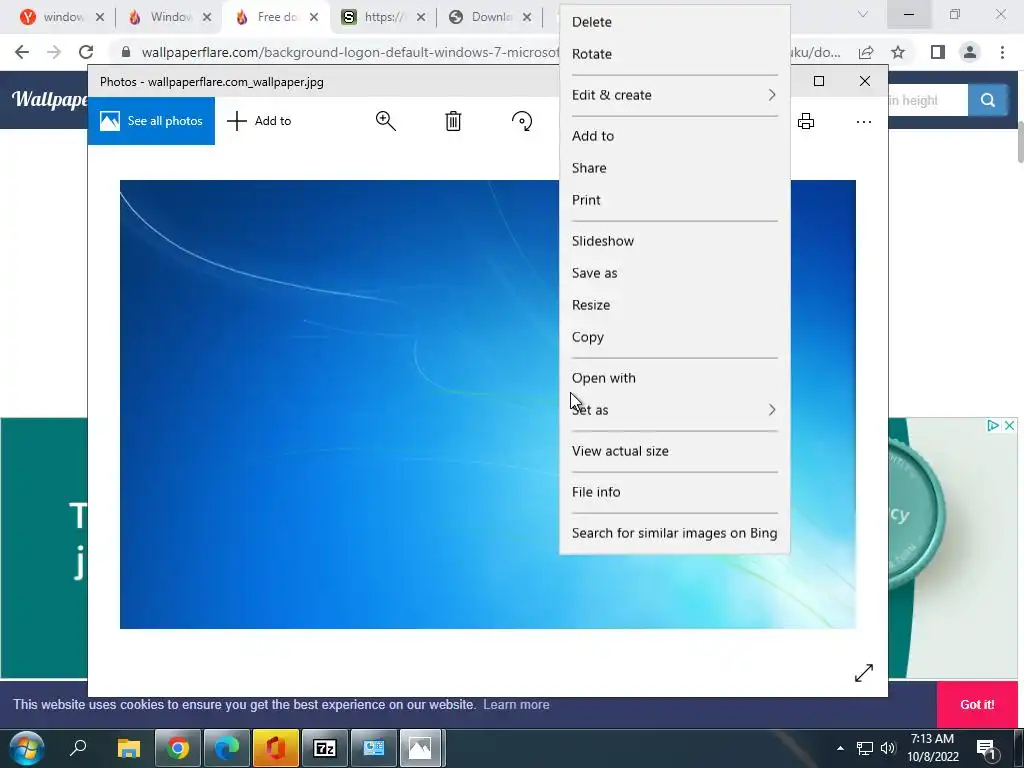
Task: Open File Explorer from the taskbar
Action: point(129,748)
